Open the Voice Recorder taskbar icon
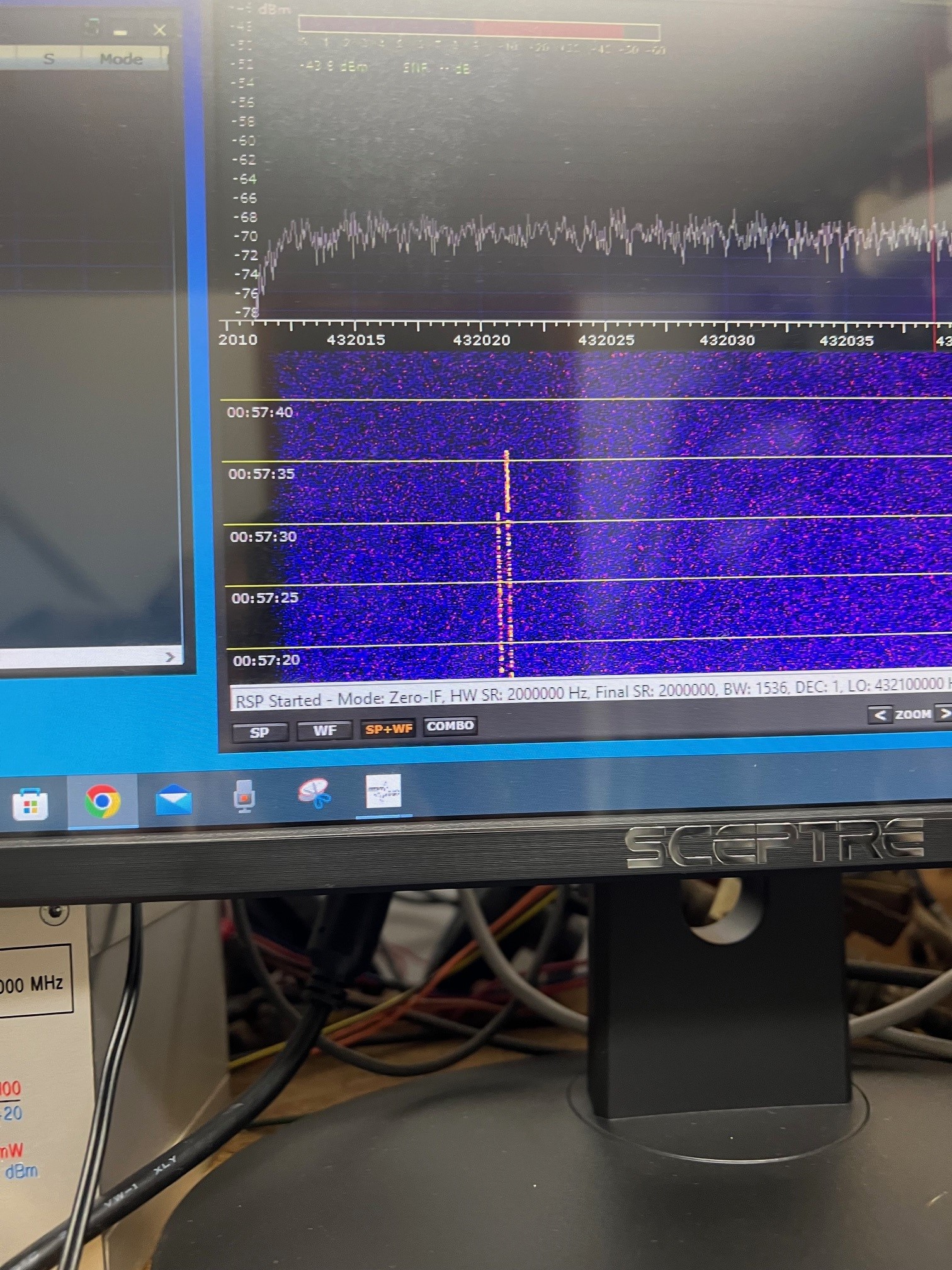 tap(244, 796)
